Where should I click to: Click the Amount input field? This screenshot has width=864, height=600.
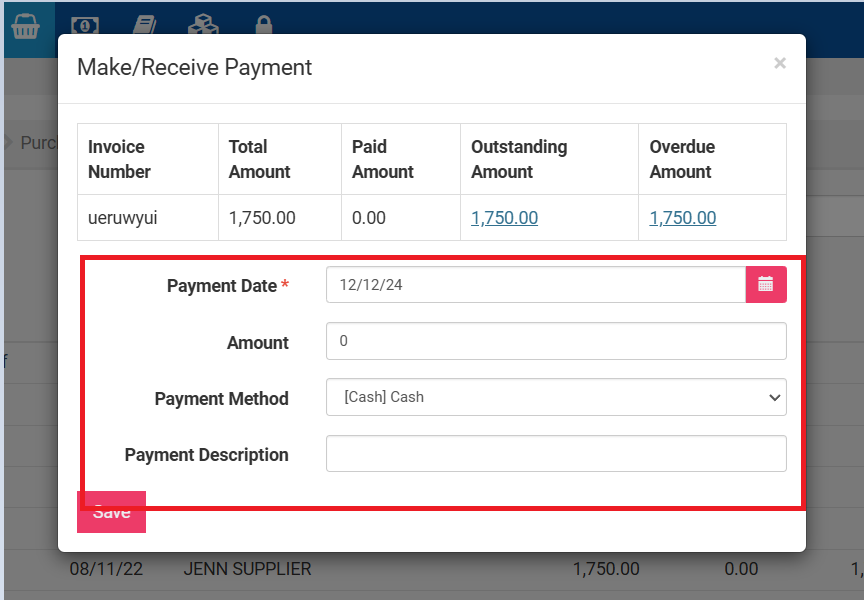[x=556, y=341]
